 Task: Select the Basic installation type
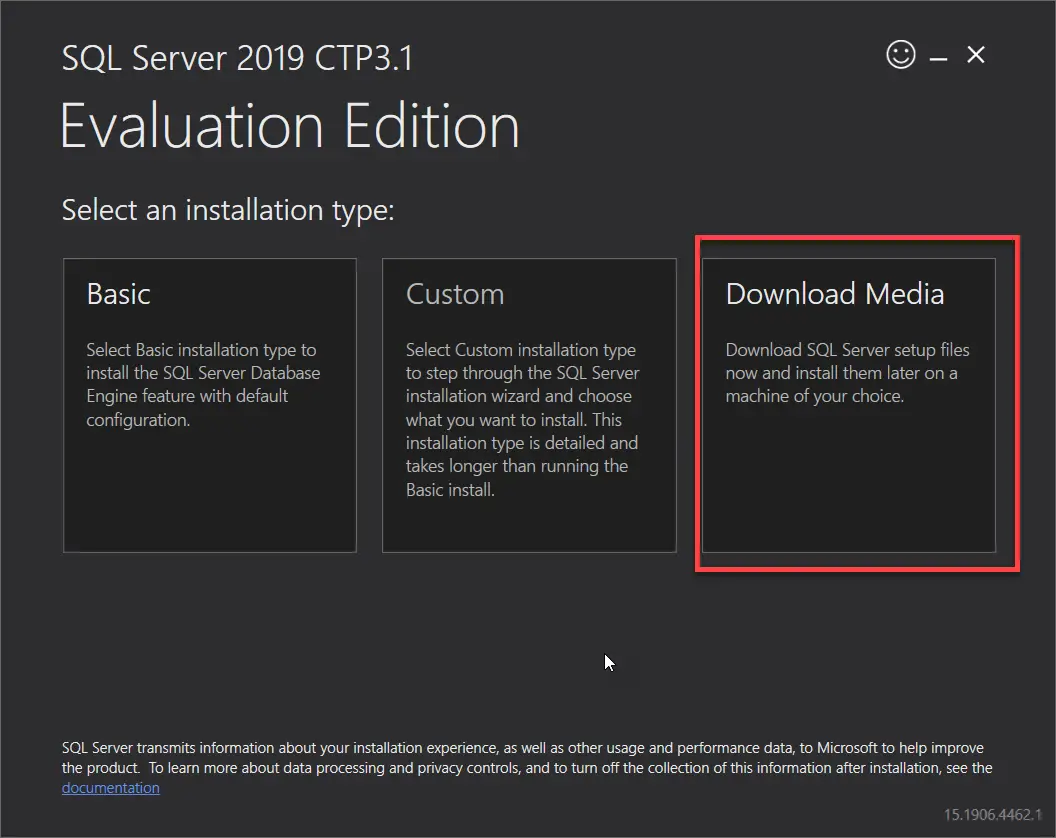[209, 405]
